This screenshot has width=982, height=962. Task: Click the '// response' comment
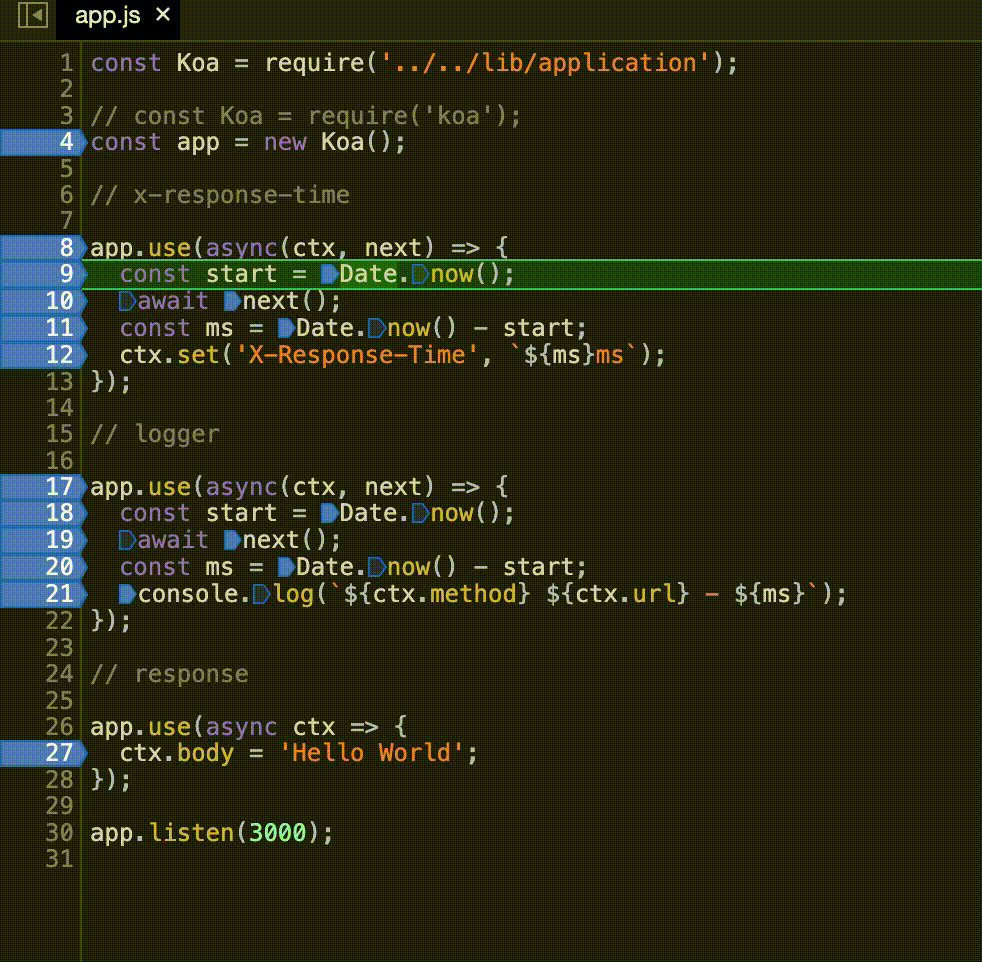[169, 675]
